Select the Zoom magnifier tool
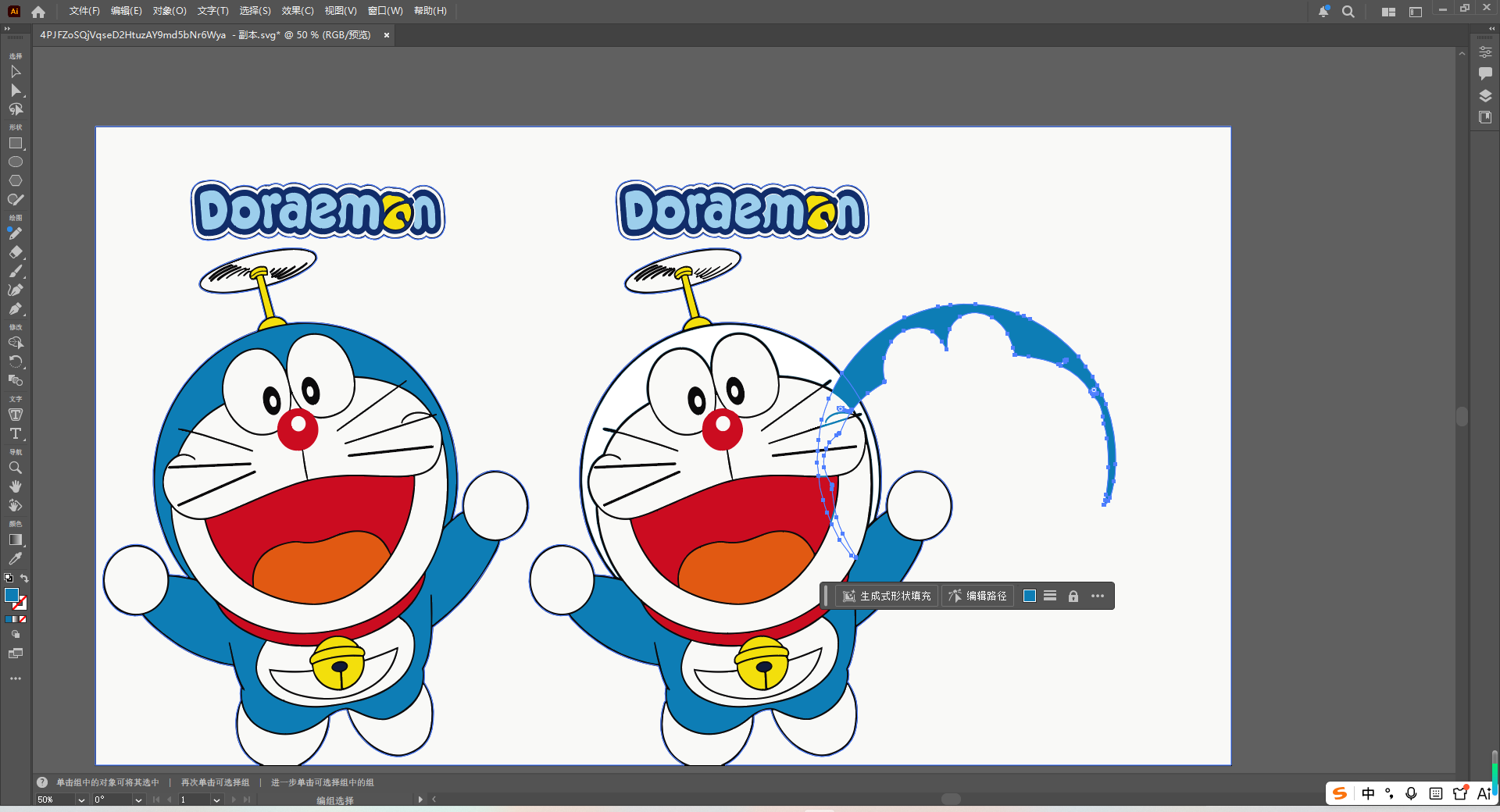Image resolution: width=1500 pixels, height=812 pixels. 16,468
